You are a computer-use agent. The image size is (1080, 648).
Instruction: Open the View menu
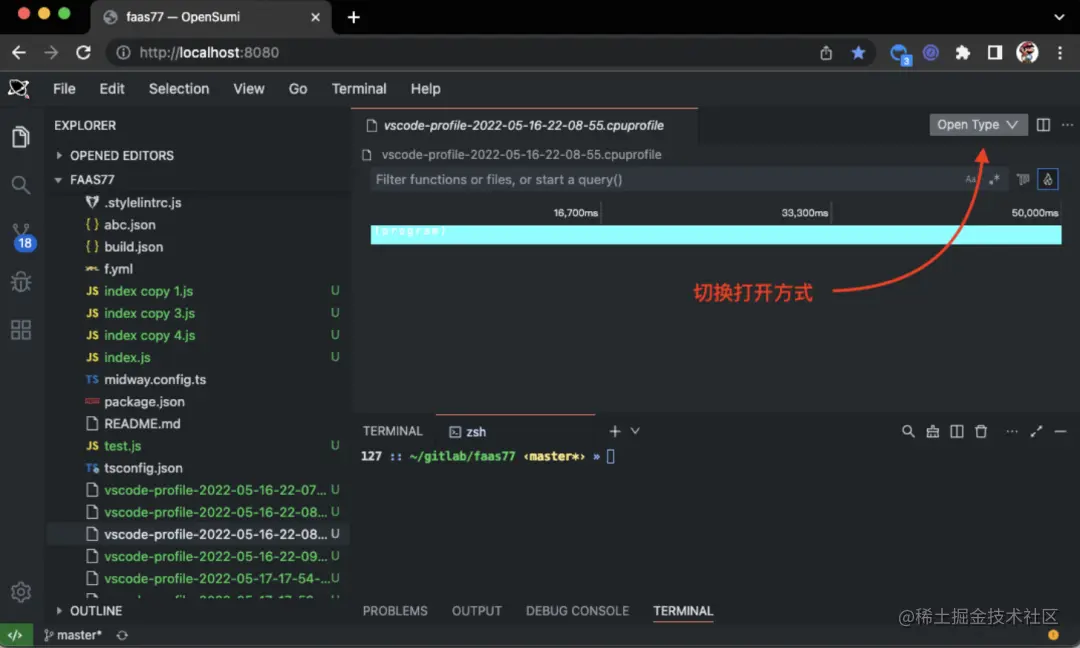point(249,89)
